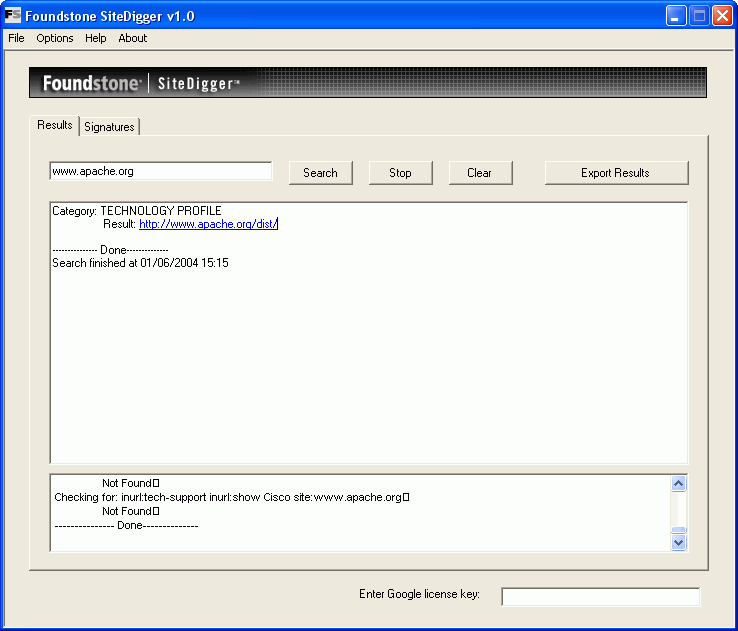The width and height of the screenshot is (738, 631).
Task: Click the 'Checking for: inurl:tech-support' log line
Action: click(232, 497)
